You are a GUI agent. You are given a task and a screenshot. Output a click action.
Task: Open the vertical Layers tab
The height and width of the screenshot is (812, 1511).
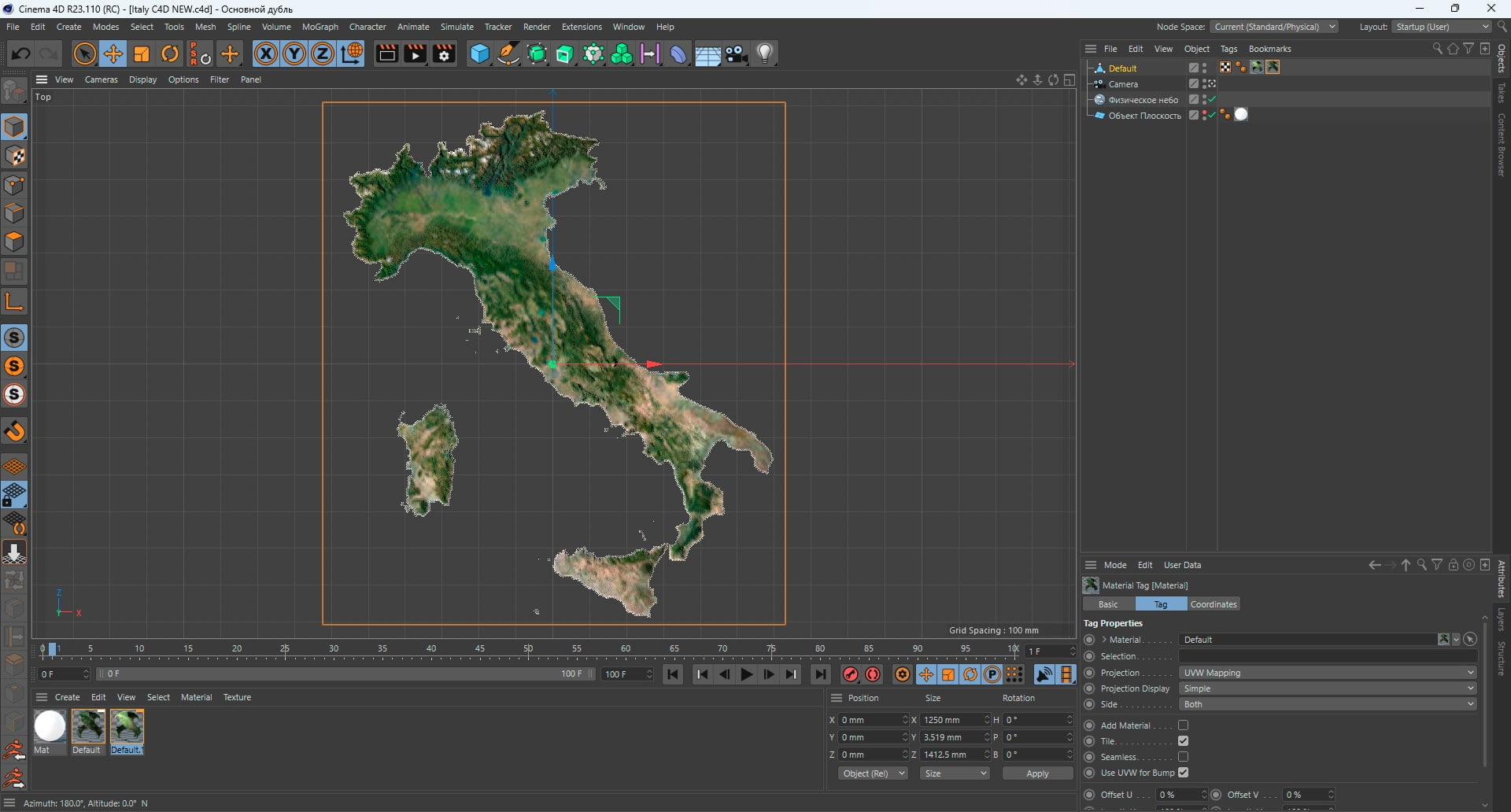(x=1502, y=619)
